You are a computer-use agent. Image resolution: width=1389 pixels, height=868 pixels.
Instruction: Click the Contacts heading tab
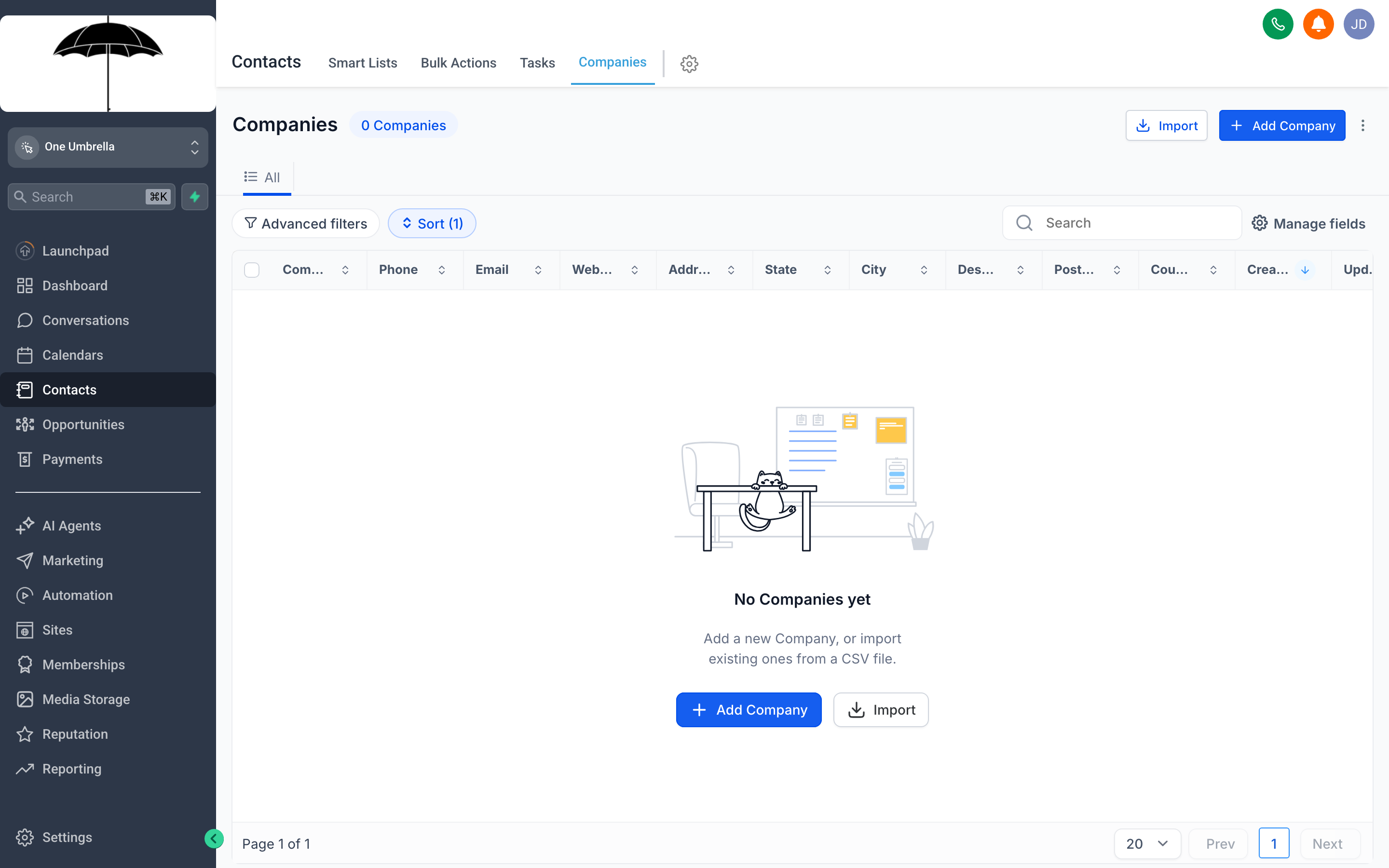coord(266,61)
